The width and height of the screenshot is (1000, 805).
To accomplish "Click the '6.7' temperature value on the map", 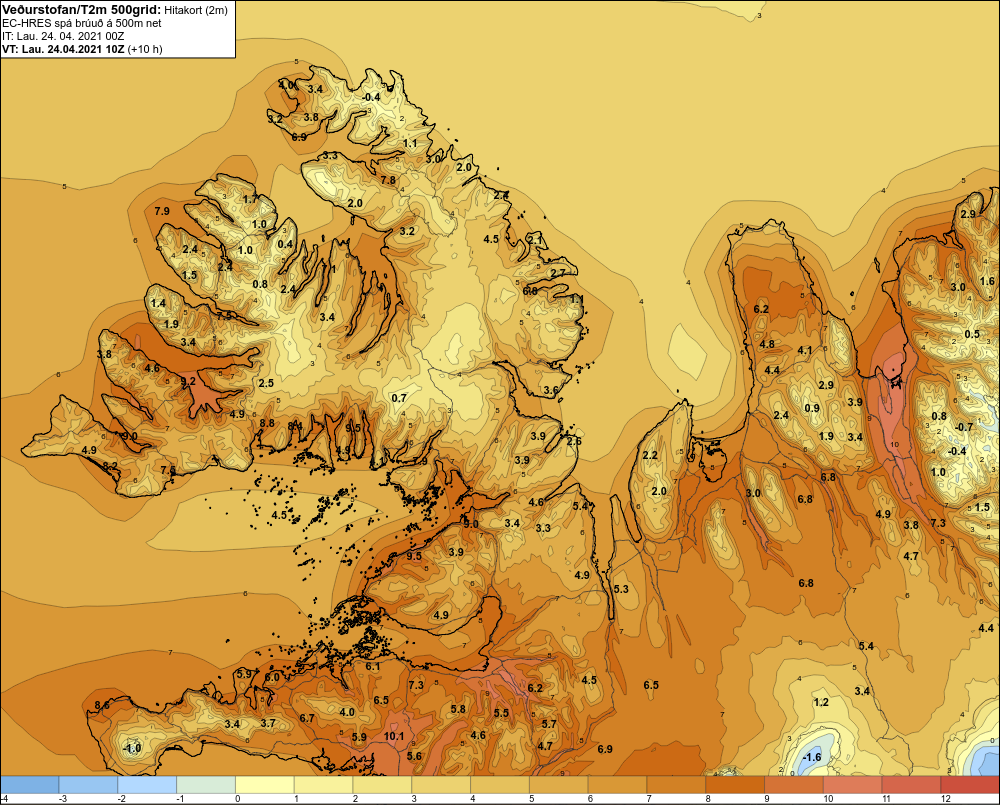I will point(307,718).
